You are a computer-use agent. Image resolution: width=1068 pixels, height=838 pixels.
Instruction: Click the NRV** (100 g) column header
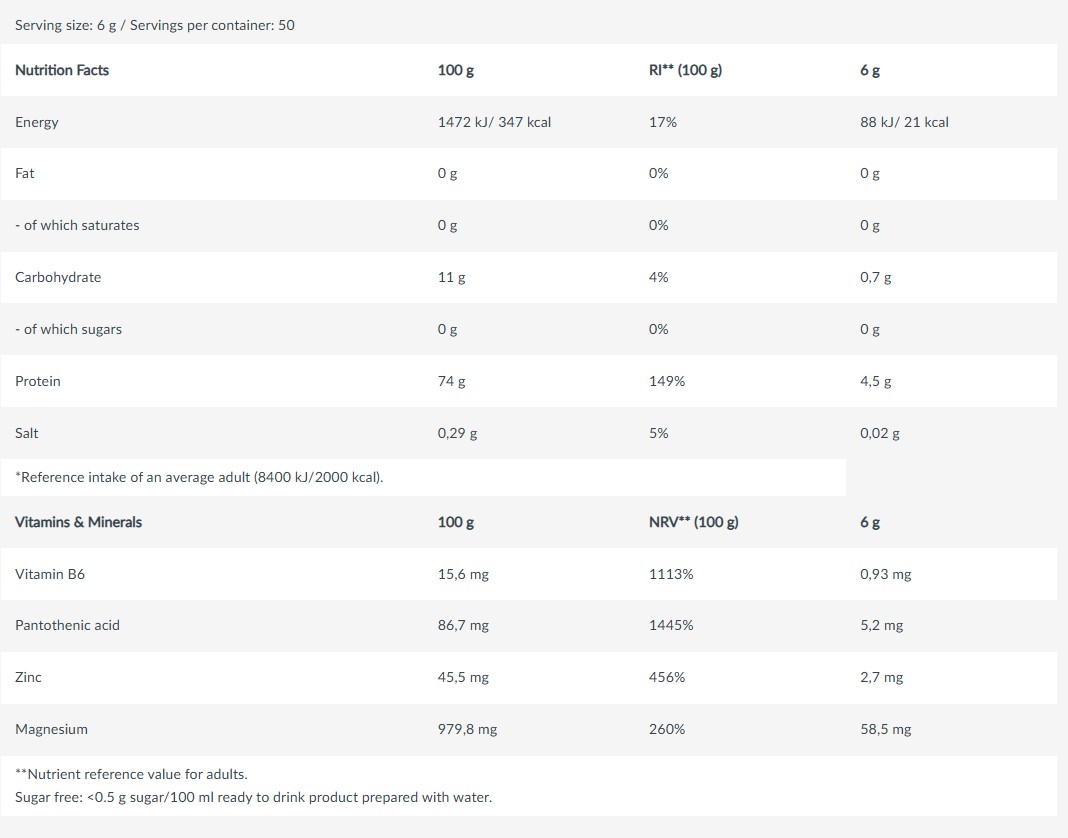pos(693,522)
